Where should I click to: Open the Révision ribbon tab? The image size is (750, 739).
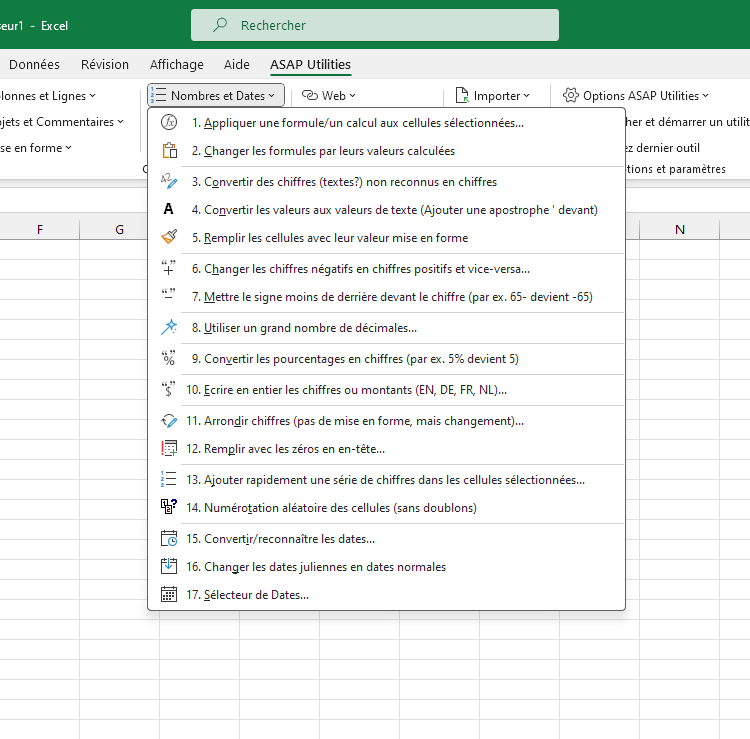point(105,64)
